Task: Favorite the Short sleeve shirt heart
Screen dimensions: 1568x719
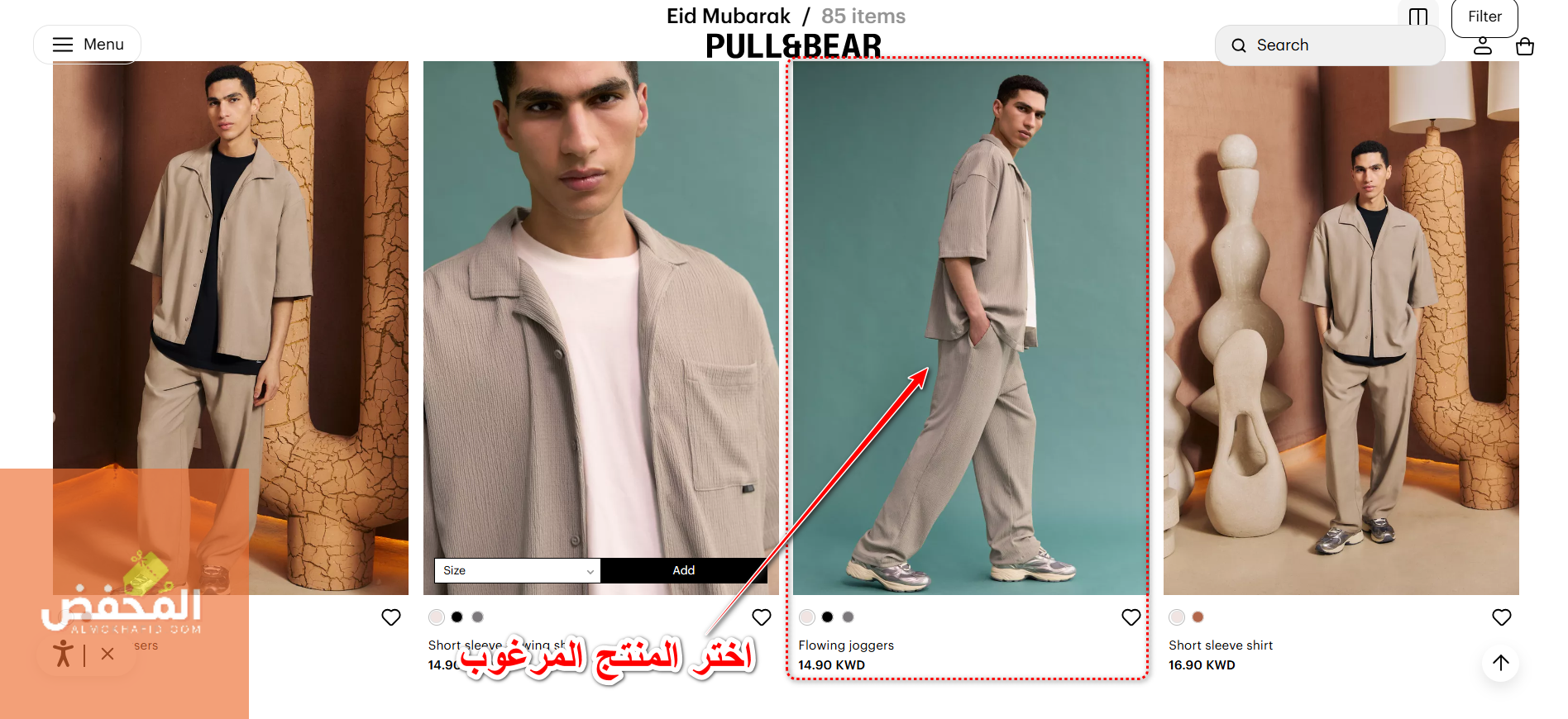Action: click(1502, 617)
